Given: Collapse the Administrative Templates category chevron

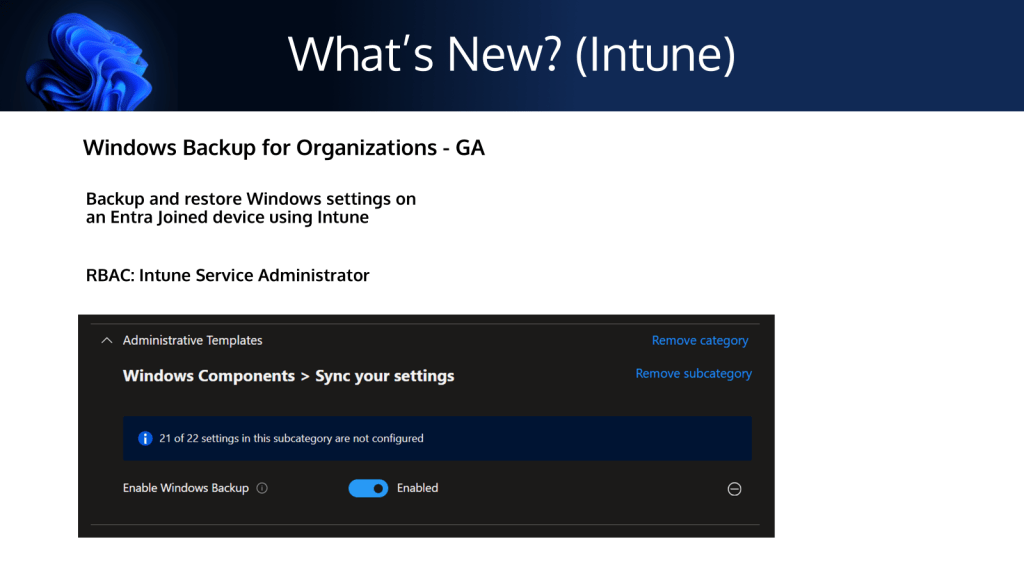Looking at the screenshot, I should pyautogui.click(x=107, y=341).
